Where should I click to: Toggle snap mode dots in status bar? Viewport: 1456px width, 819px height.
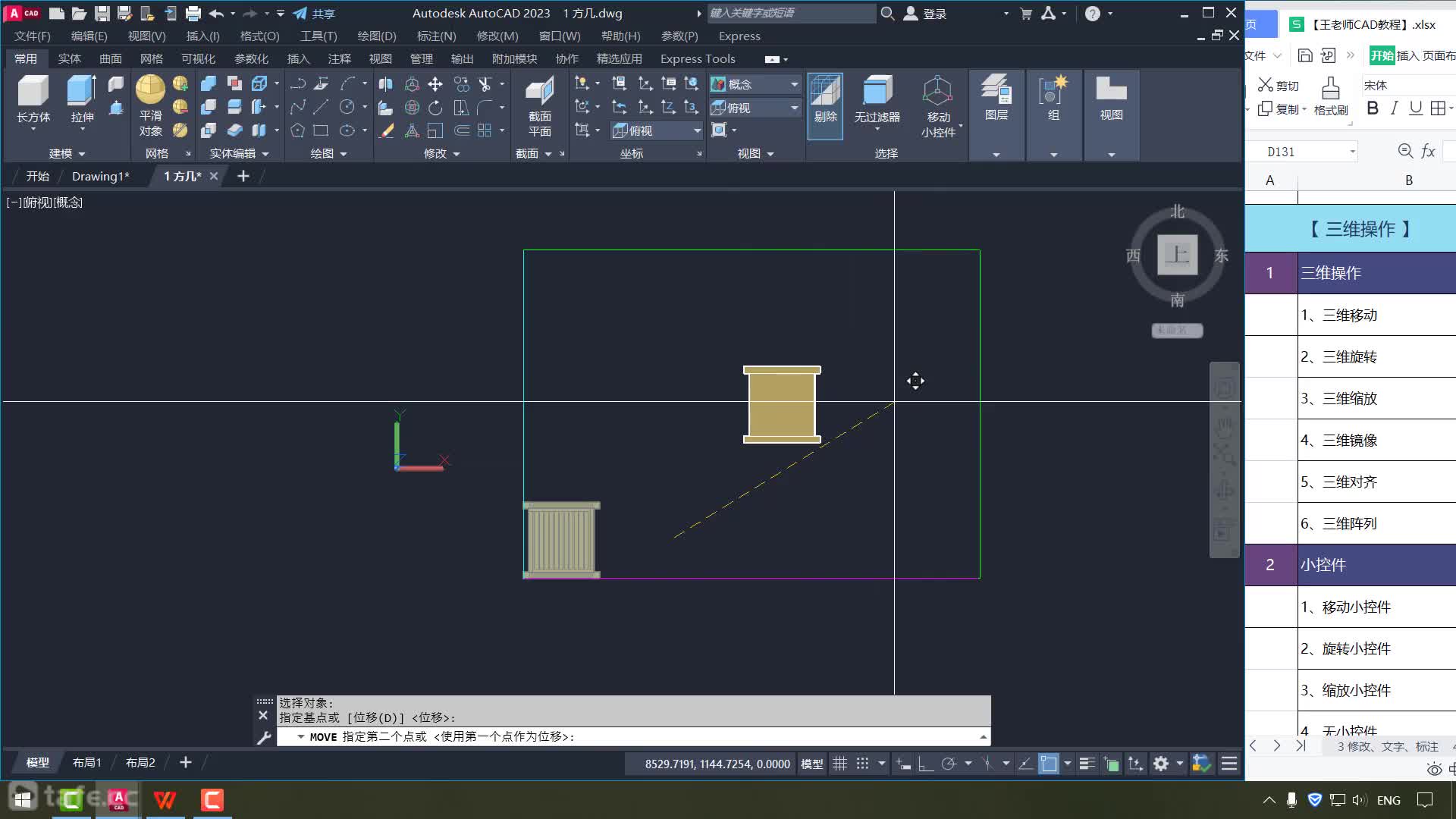tap(862, 764)
